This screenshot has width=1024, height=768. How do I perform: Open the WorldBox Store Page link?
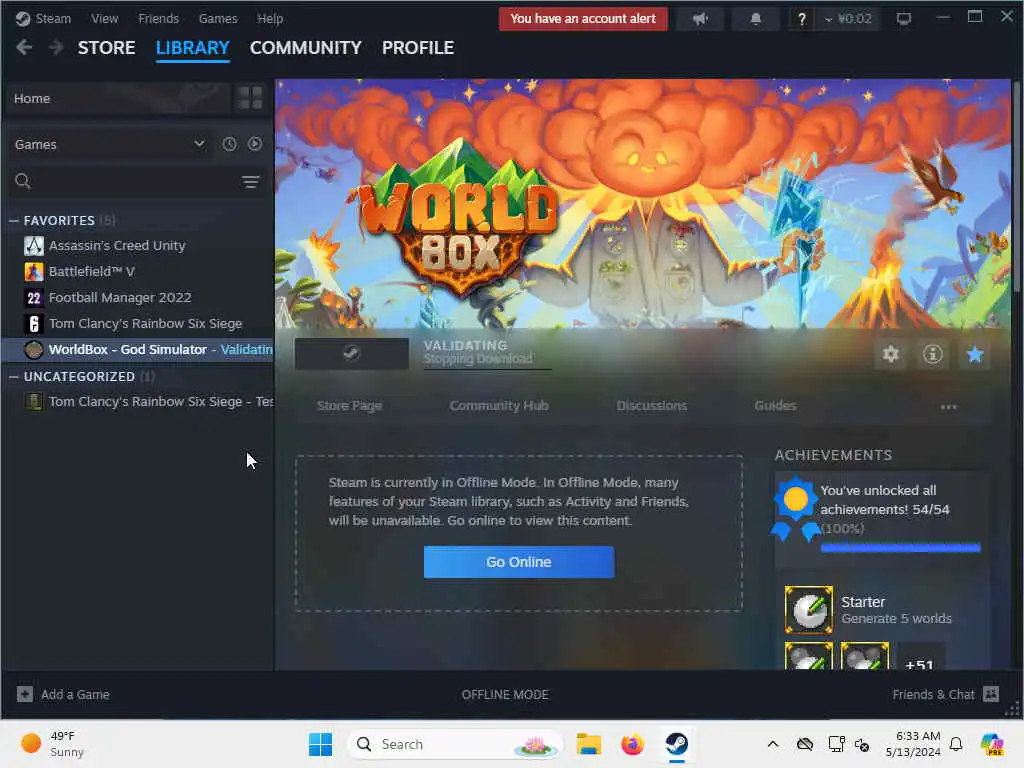pyautogui.click(x=349, y=406)
